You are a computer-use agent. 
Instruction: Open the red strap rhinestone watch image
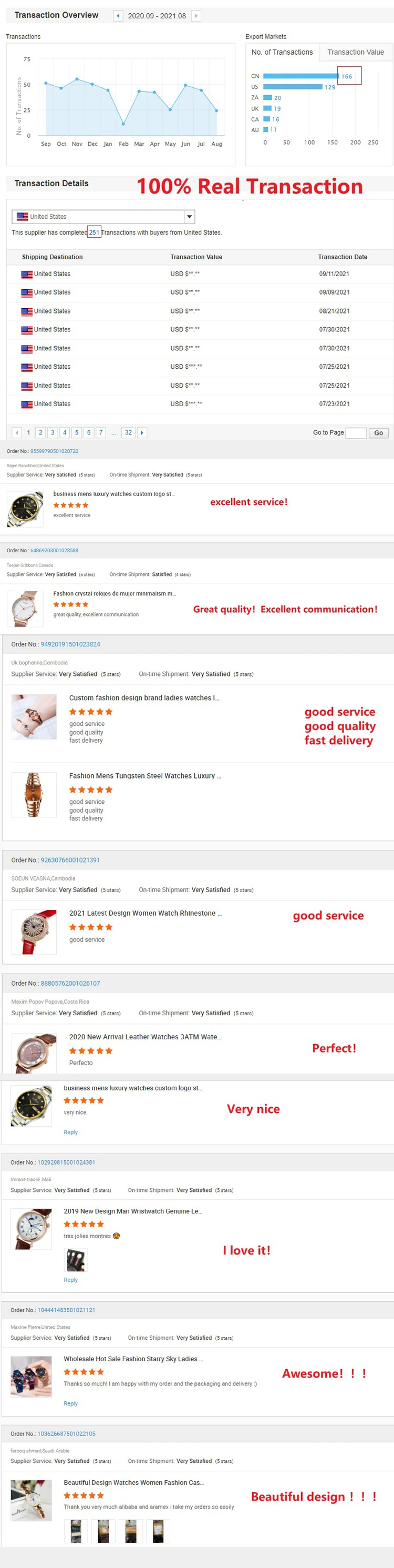(x=34, y=933)
